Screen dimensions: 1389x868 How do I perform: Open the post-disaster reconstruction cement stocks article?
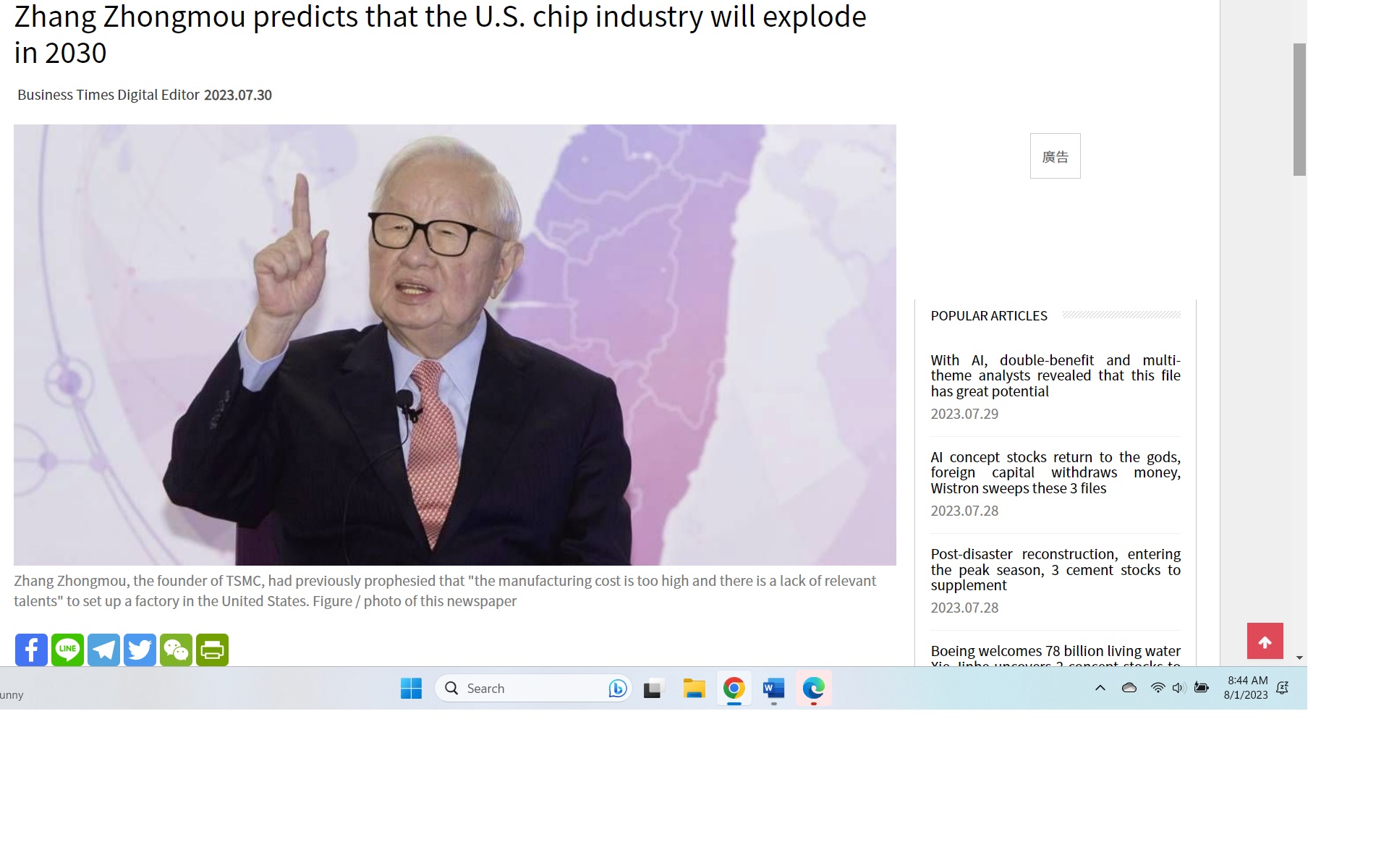(x=1055, y=569)
